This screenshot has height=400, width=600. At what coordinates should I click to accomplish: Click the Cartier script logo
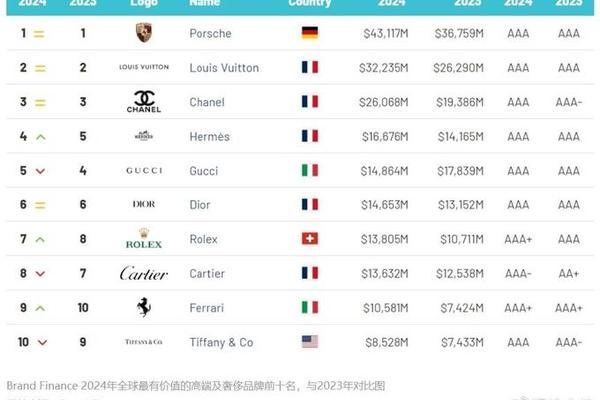pyautogui.click(x=144, y=273)
